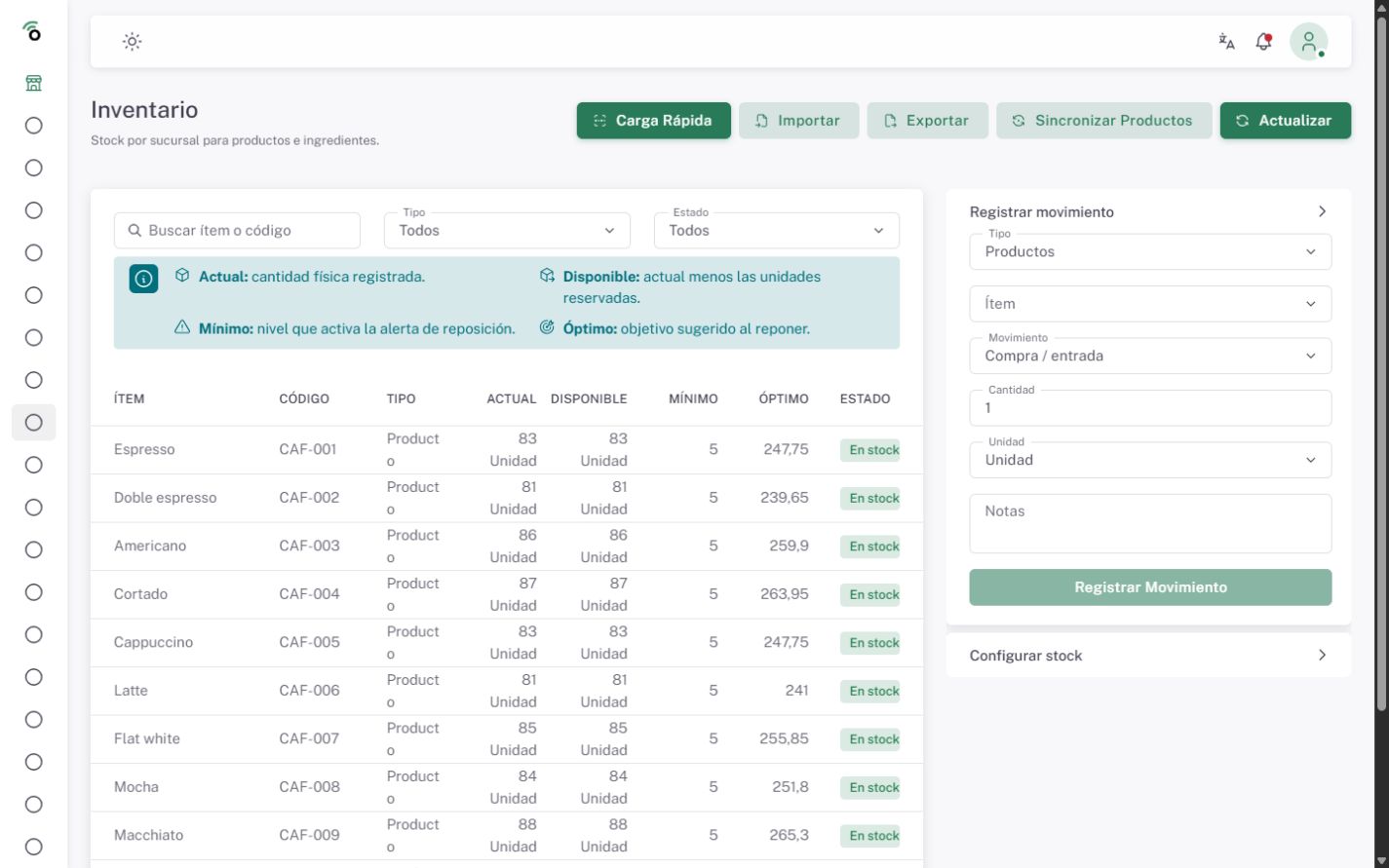Collapse the Registrar movimiento panel header chevron
1389x868 pixels.
pos(1322,211)
